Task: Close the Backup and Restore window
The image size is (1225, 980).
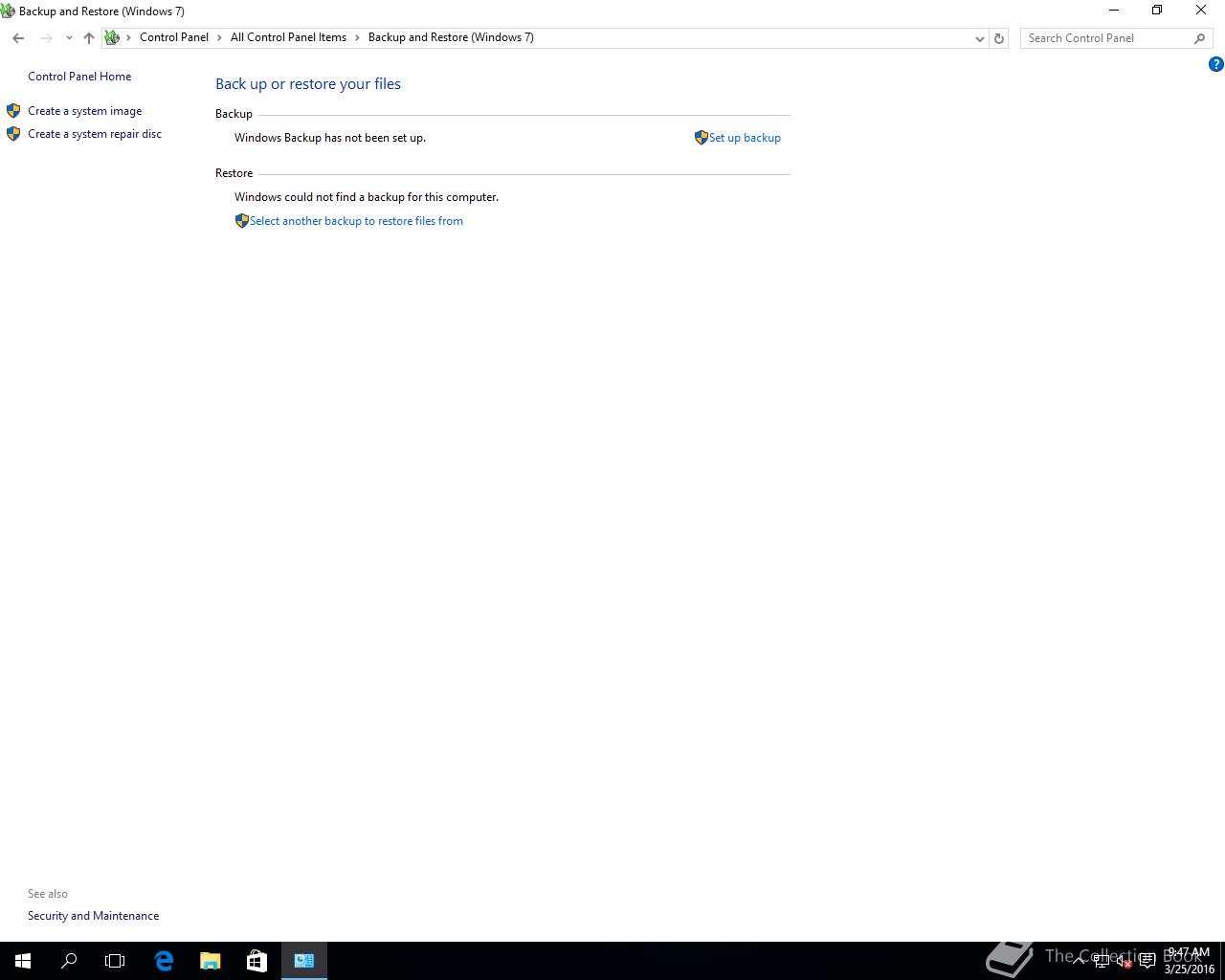Action: [1201, 11]
